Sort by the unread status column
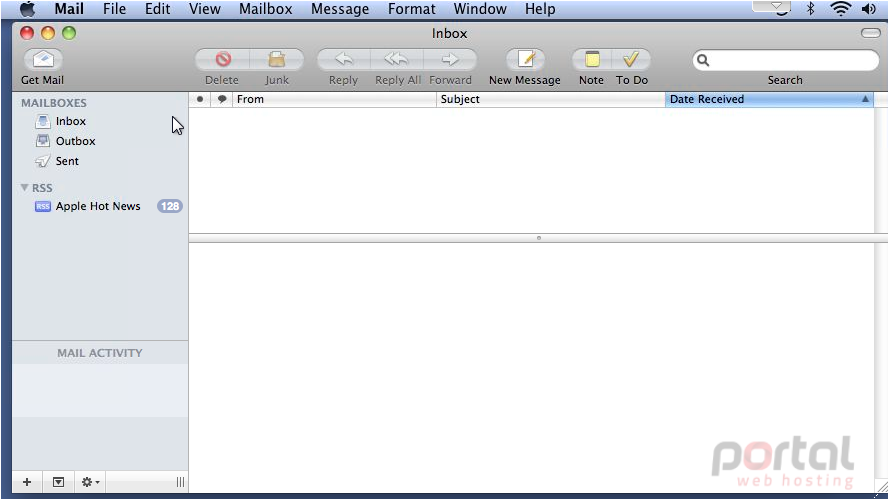The height and width of the screenshot is (500, 889). [x=200, y=99]
